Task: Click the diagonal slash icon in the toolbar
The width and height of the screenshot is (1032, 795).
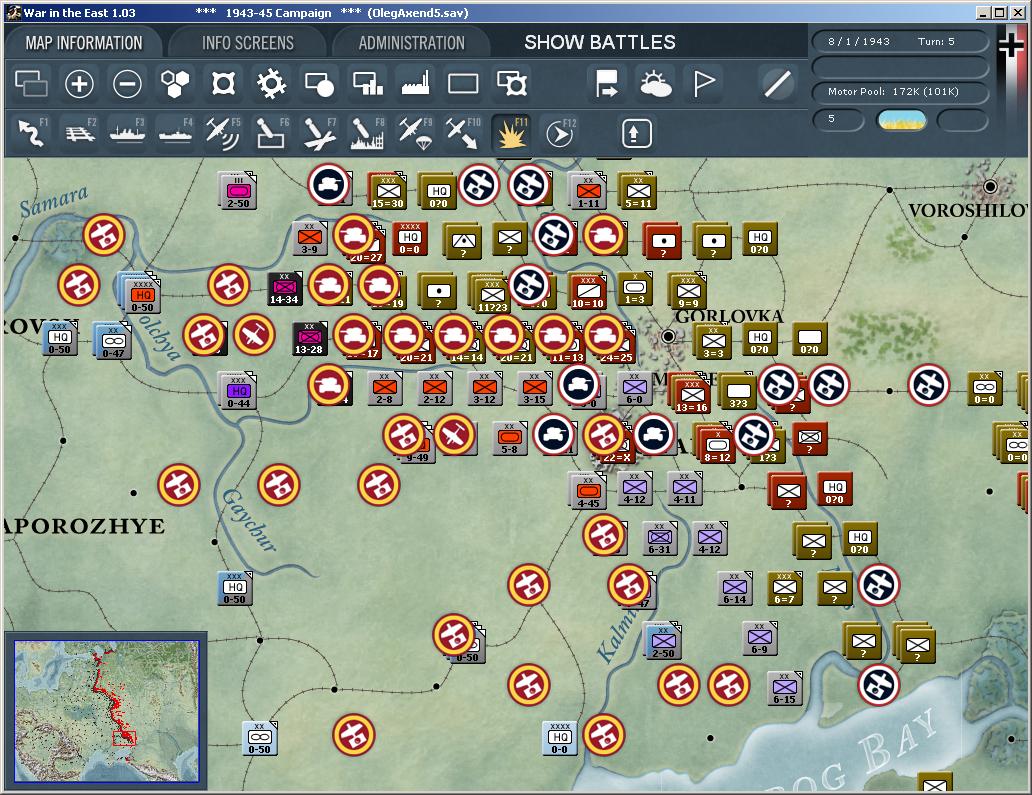Action: click(x=777, y=84)
